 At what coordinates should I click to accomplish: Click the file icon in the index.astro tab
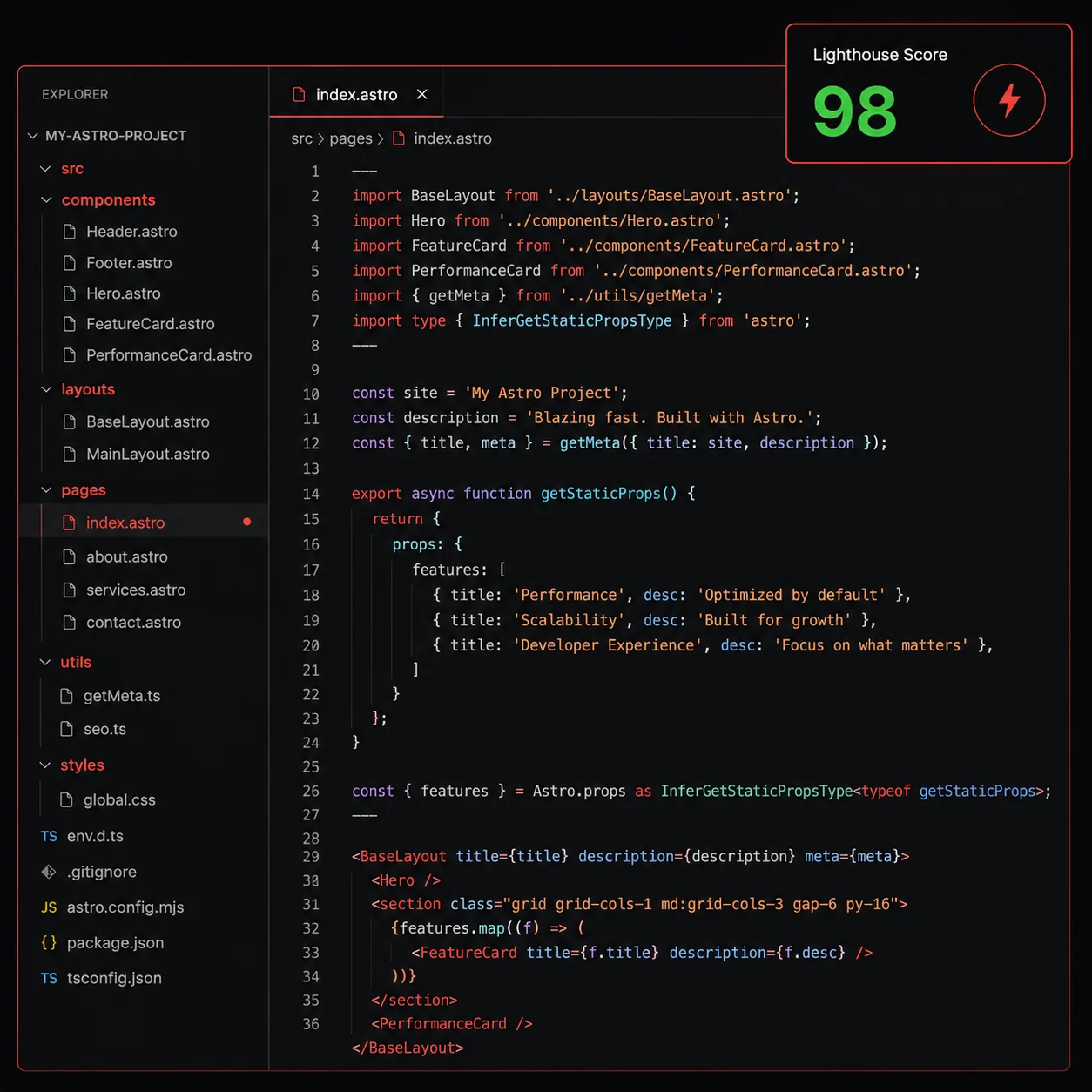[x=299, y=94]
